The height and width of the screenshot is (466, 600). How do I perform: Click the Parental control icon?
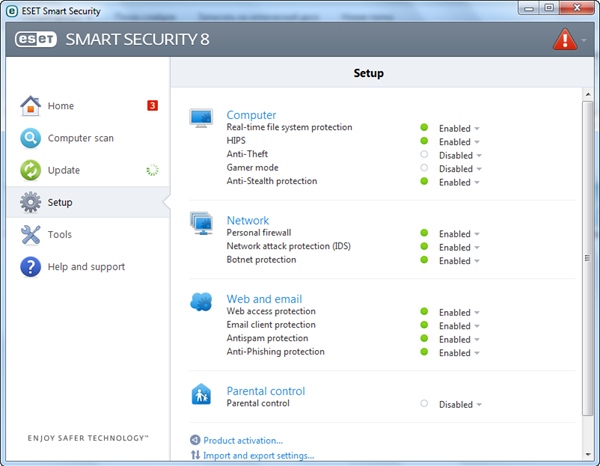[202, 395]
